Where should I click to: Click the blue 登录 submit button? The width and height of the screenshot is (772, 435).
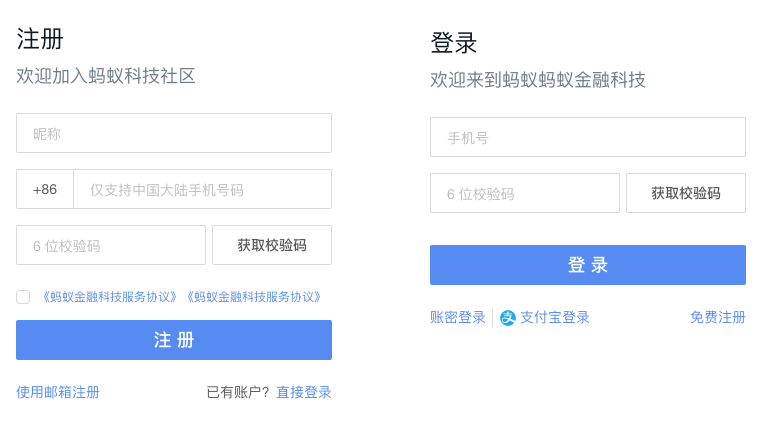(588, 265)
